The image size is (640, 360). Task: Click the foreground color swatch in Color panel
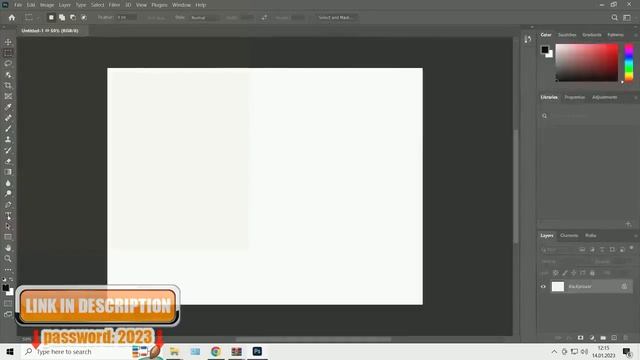[545, 50]
